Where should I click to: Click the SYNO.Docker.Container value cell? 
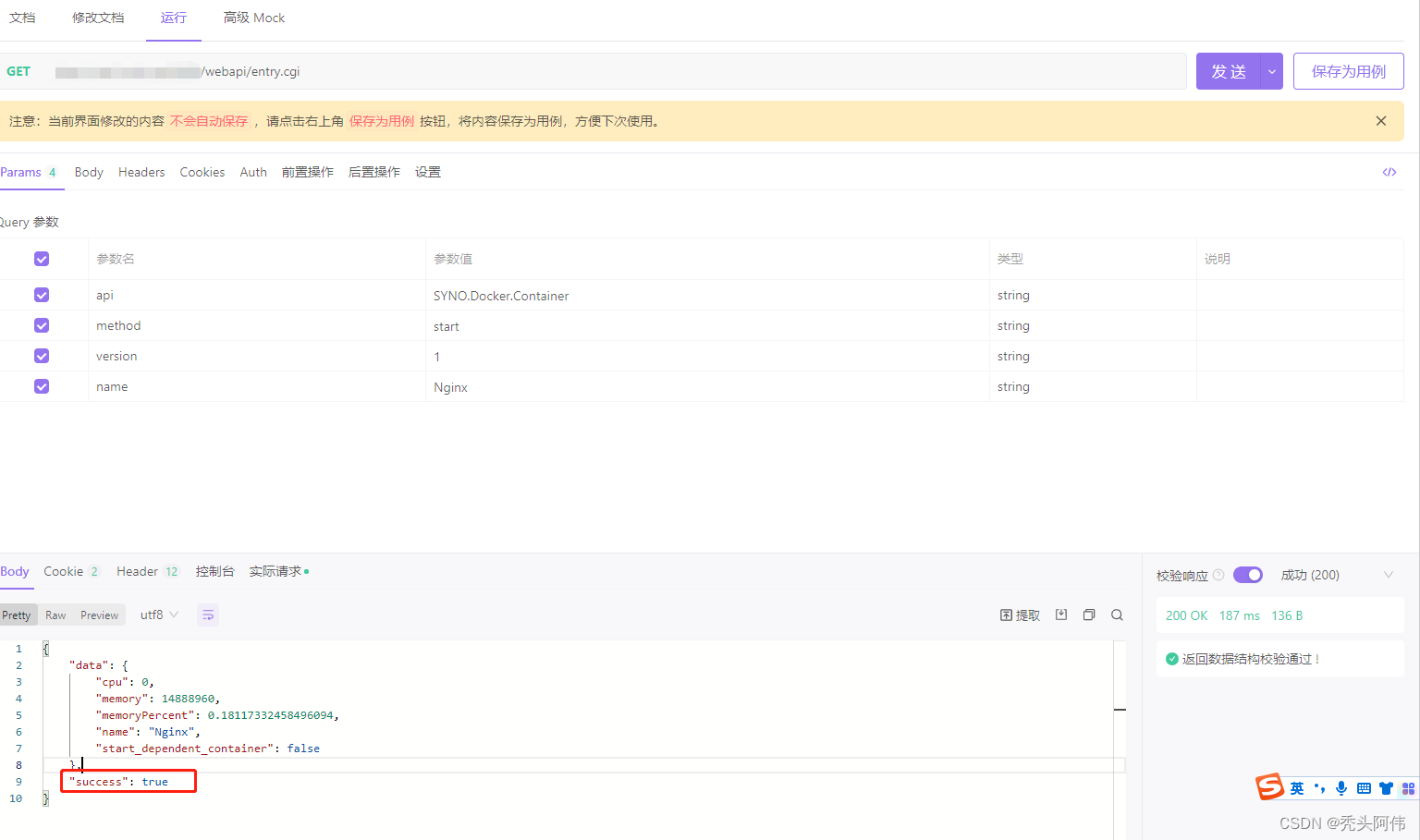click(707, 295)
